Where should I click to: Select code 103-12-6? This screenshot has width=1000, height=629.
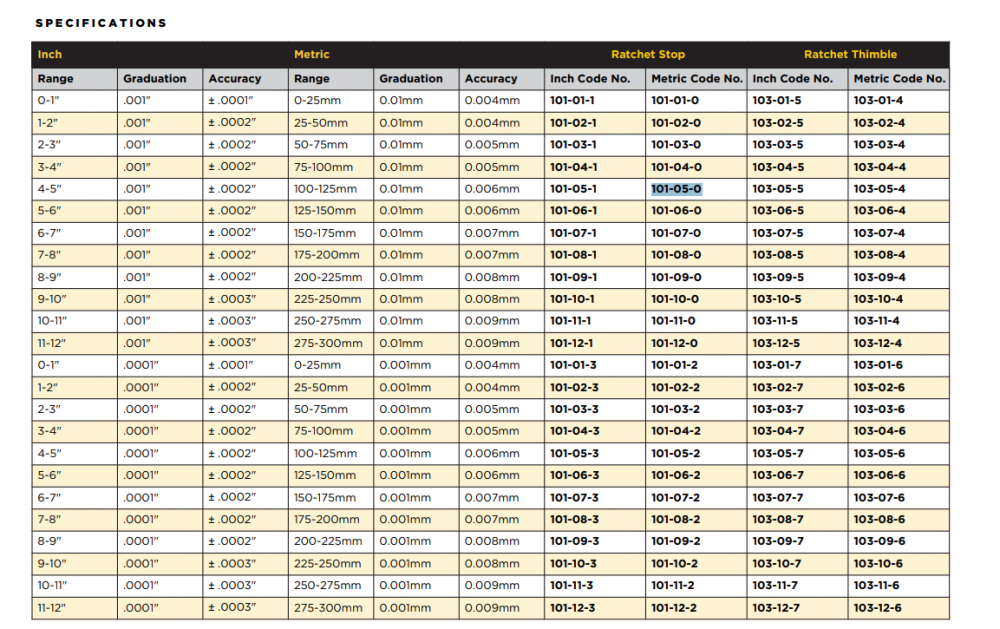tap(878, 608)
